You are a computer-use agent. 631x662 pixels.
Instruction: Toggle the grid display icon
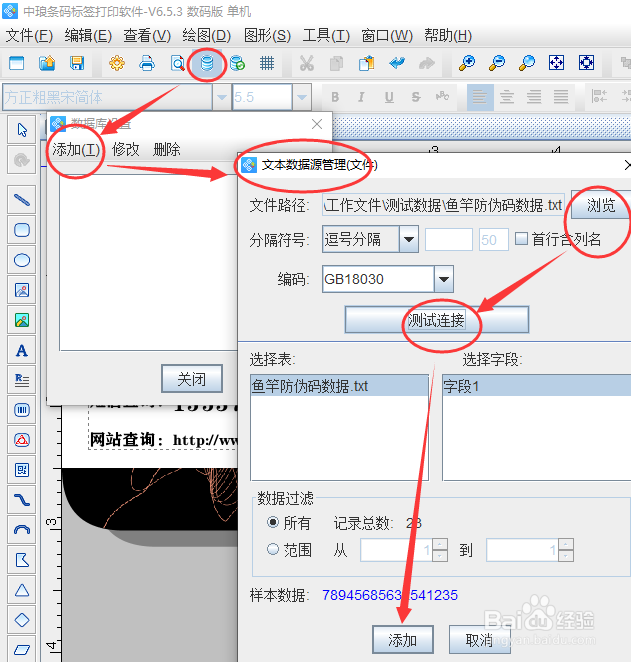tap(267, 63)
